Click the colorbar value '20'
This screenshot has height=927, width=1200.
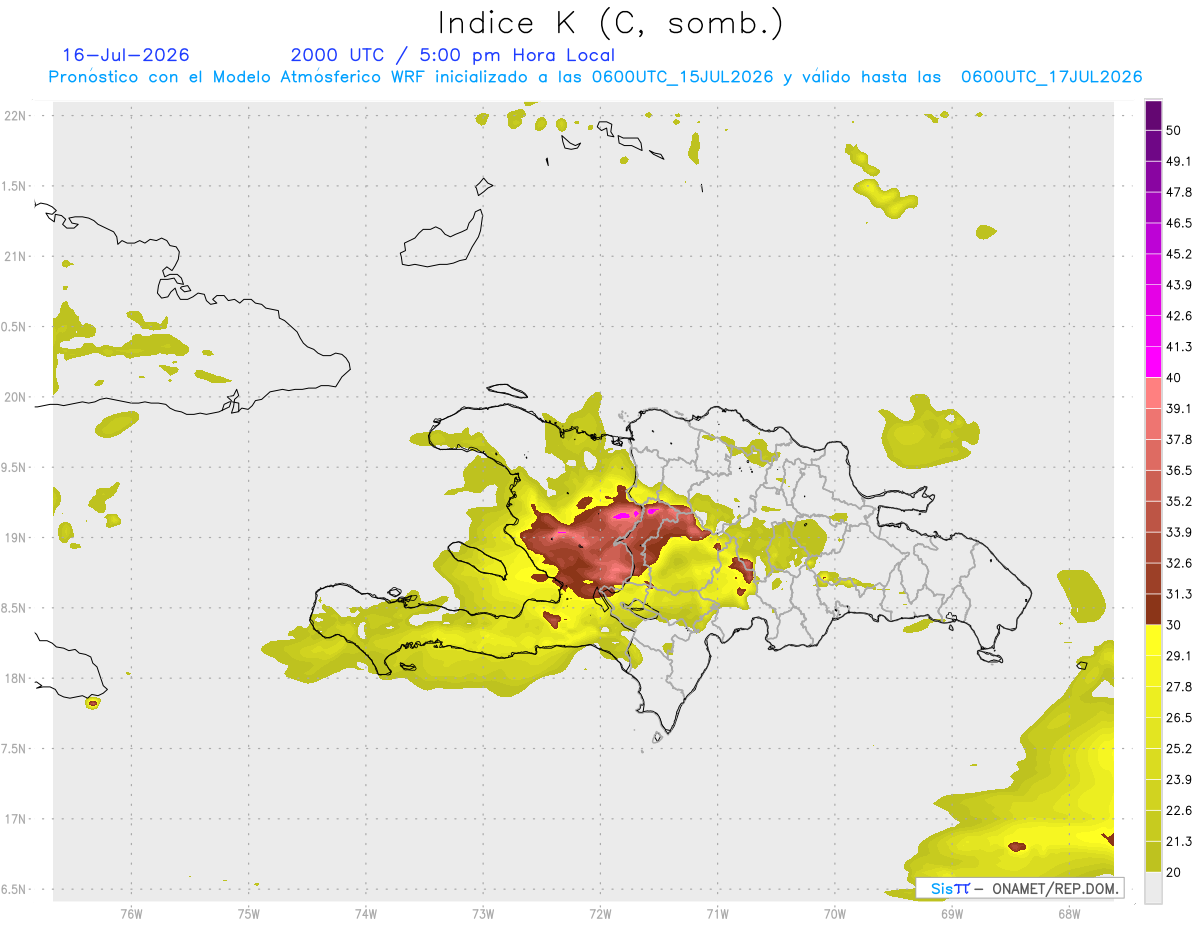1176,872
